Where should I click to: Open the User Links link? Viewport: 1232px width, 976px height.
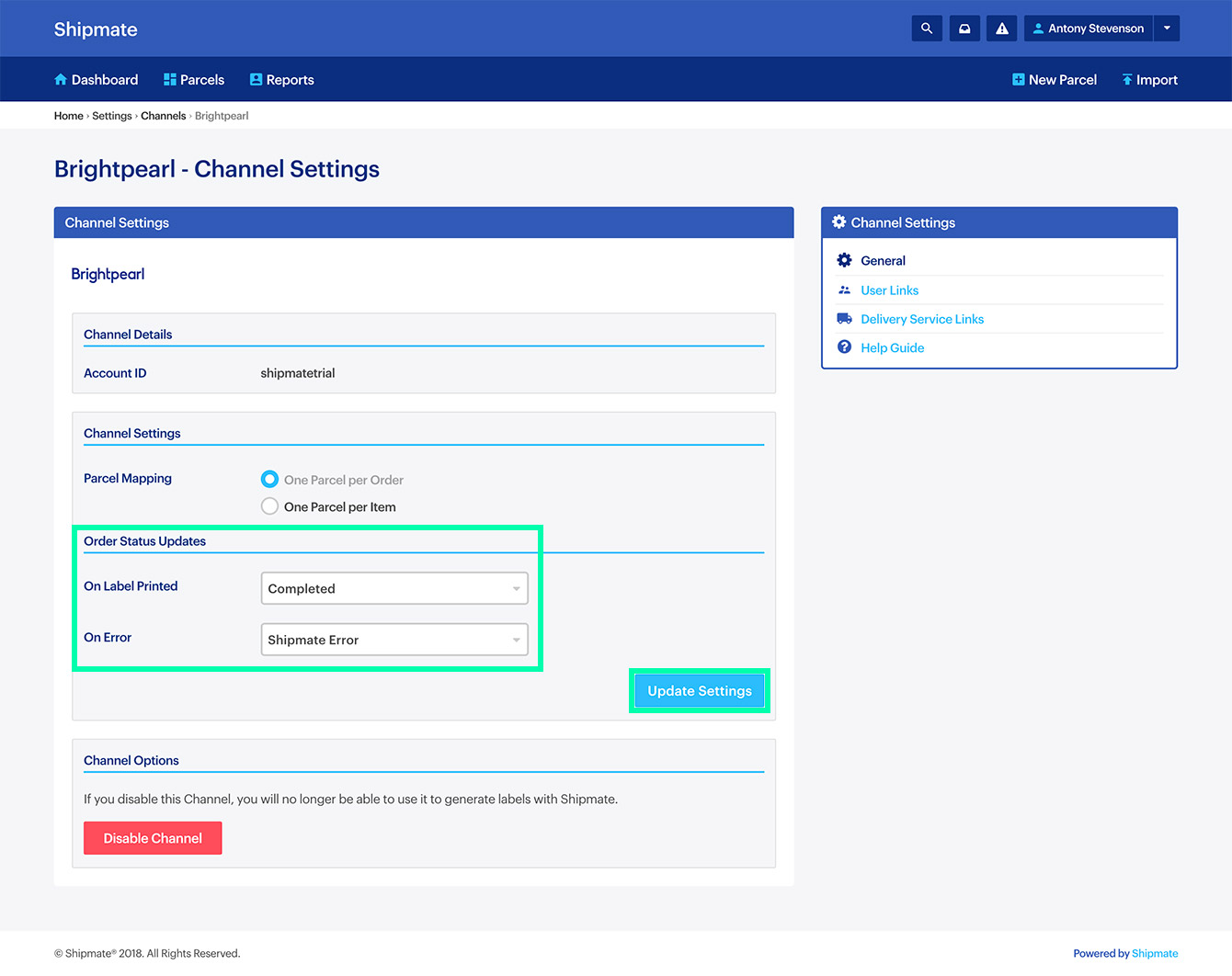click(x=889, y=290)
